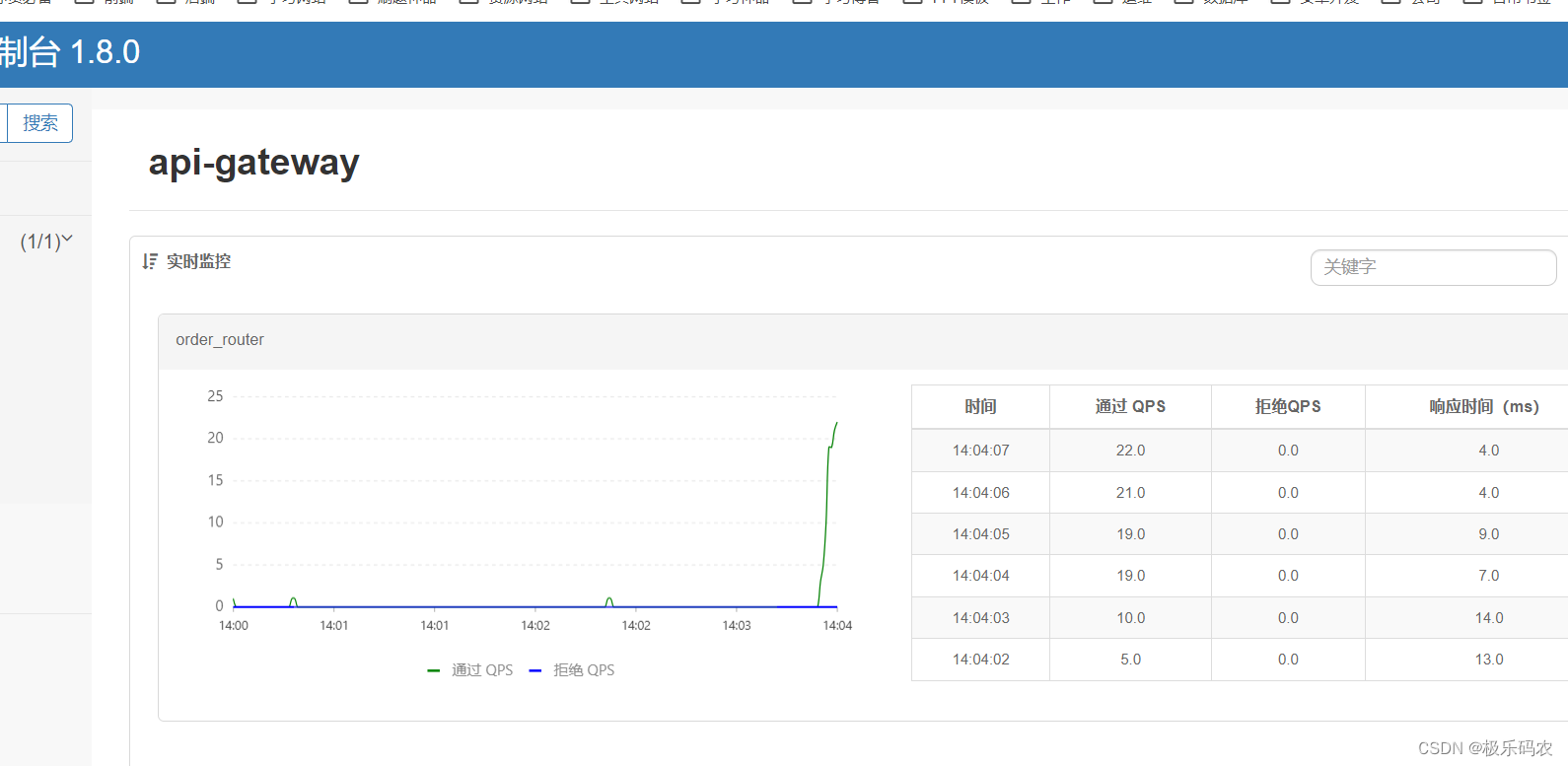
Task: Click the 22.0 pass QPS value
Action: 1130,451
